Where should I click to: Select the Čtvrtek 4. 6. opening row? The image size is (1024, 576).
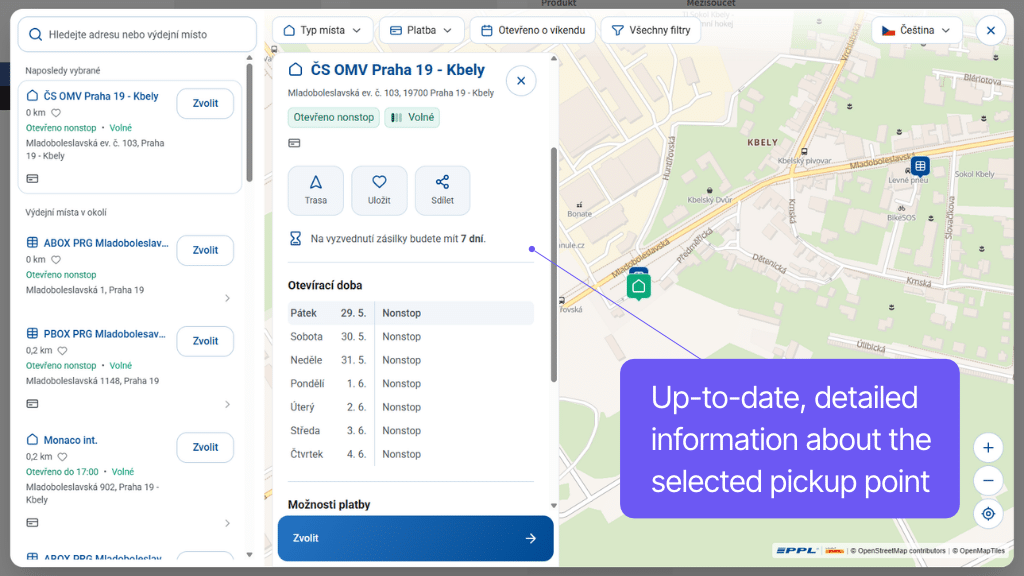pos(411,454)
